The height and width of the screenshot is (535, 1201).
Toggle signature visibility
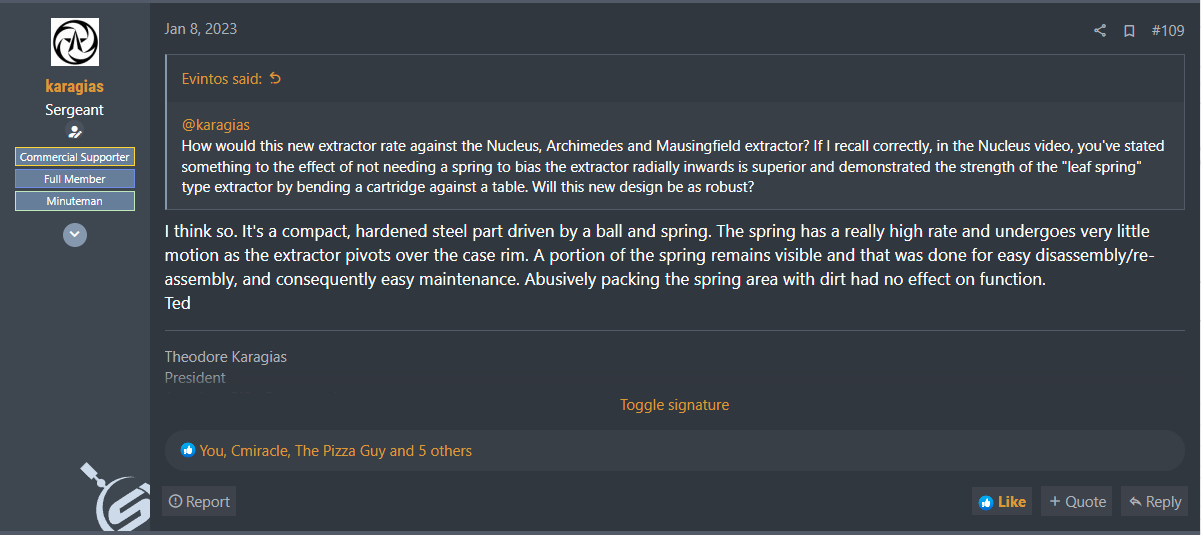674,405
